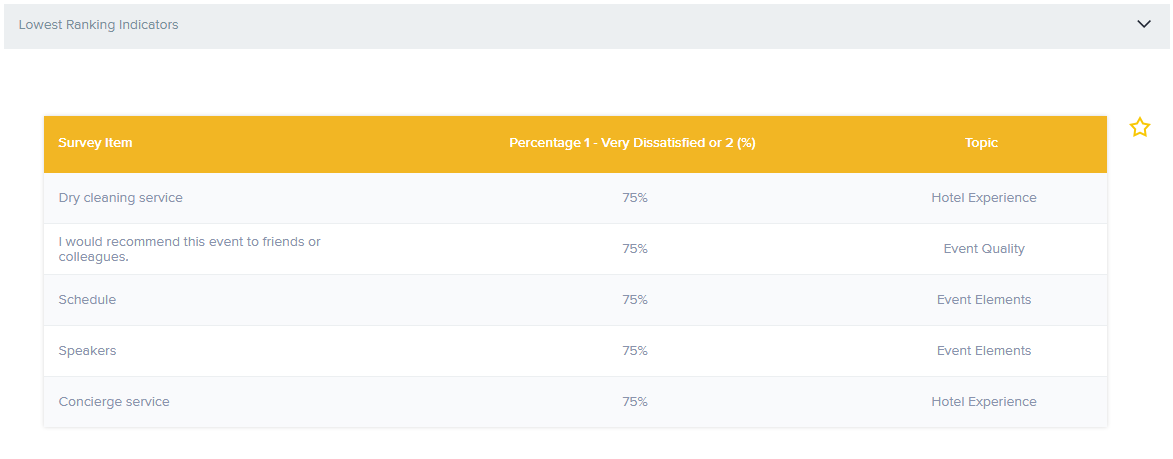Select the Concierge service survey item
This screenshot has width=1173, height=459.
114,402
